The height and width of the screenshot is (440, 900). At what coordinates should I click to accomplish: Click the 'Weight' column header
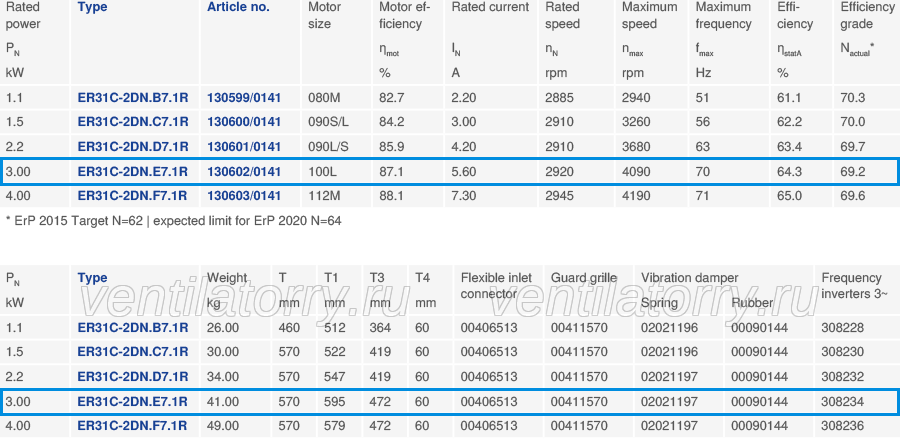coord(227,278)
